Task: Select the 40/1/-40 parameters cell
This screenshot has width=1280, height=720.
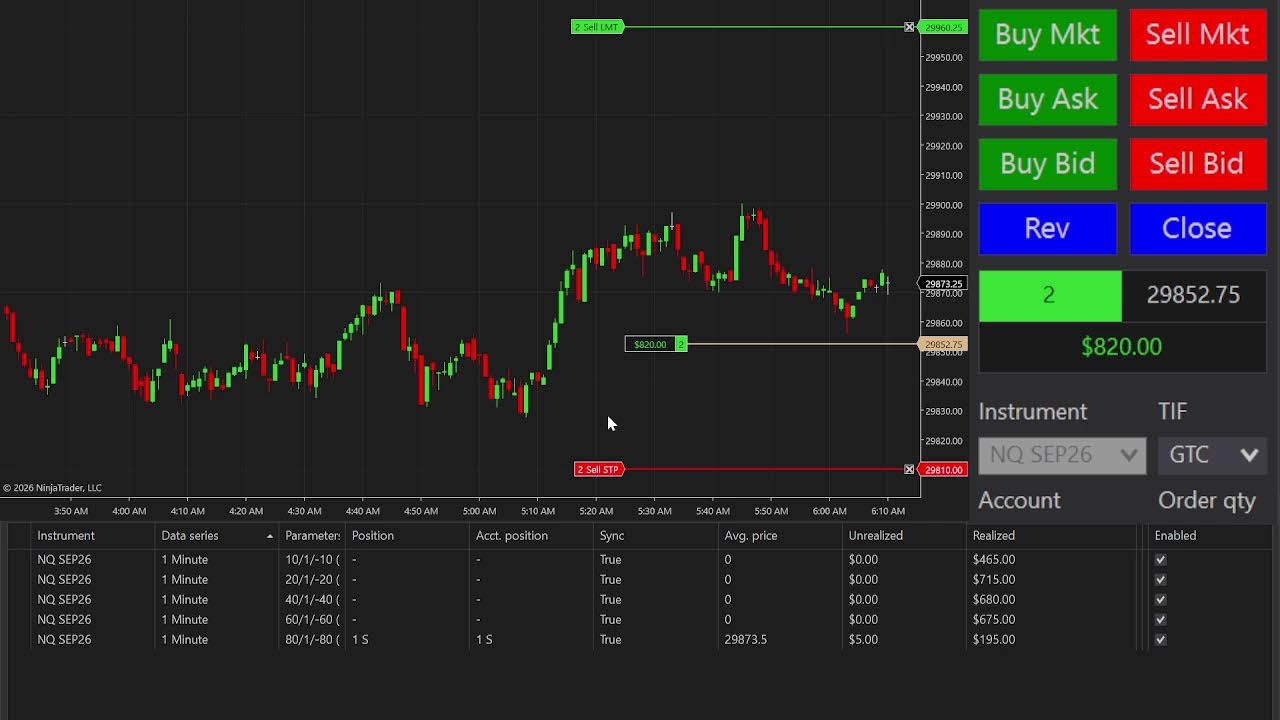Action: coord(312,600)
